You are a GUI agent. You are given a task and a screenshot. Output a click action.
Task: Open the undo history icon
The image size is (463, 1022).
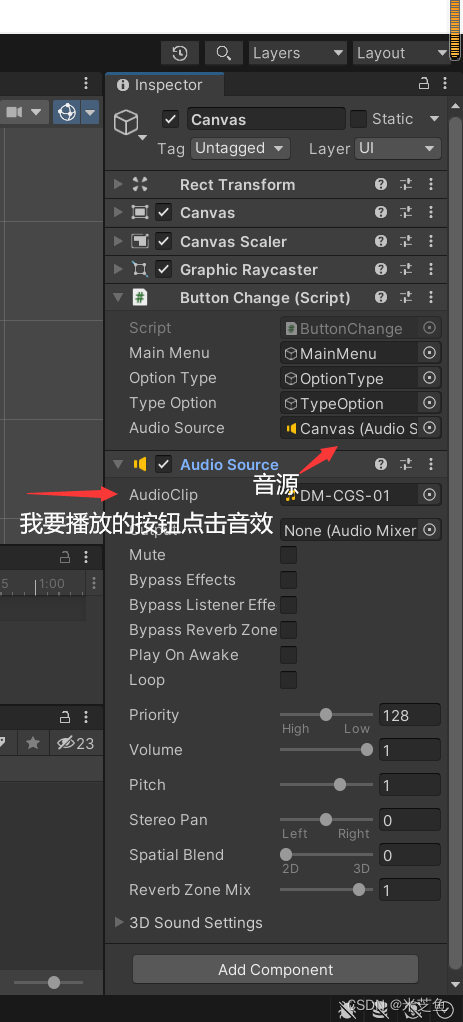tap(180, 53)
